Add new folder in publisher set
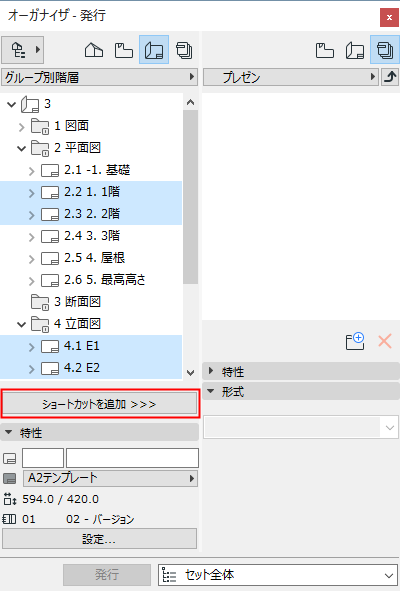 click(355, 341)
